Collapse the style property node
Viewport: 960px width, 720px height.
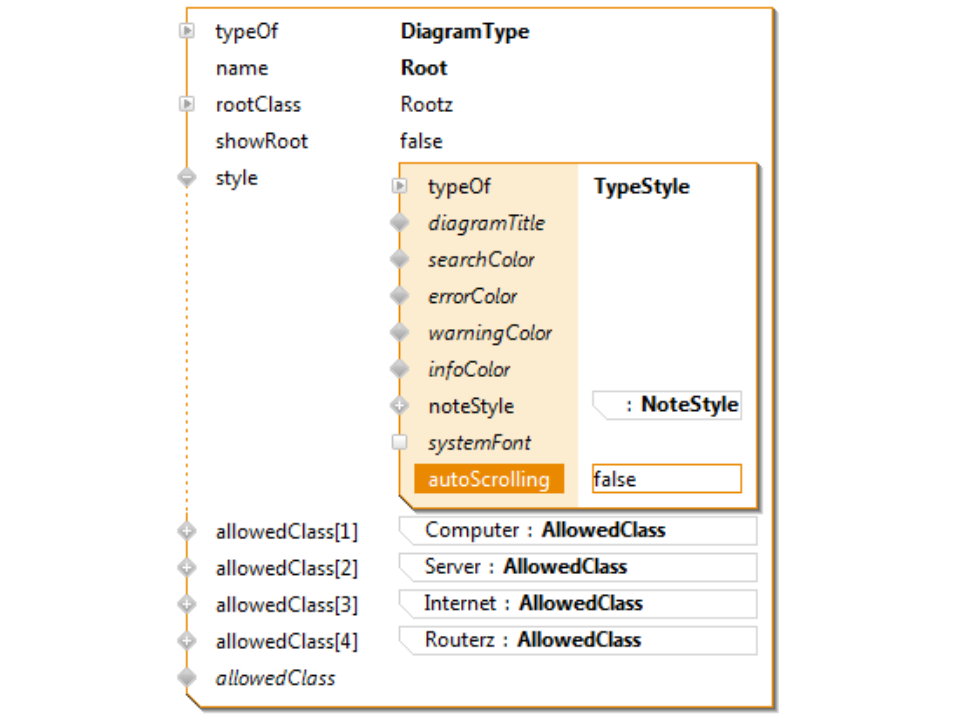click(186, 178)
